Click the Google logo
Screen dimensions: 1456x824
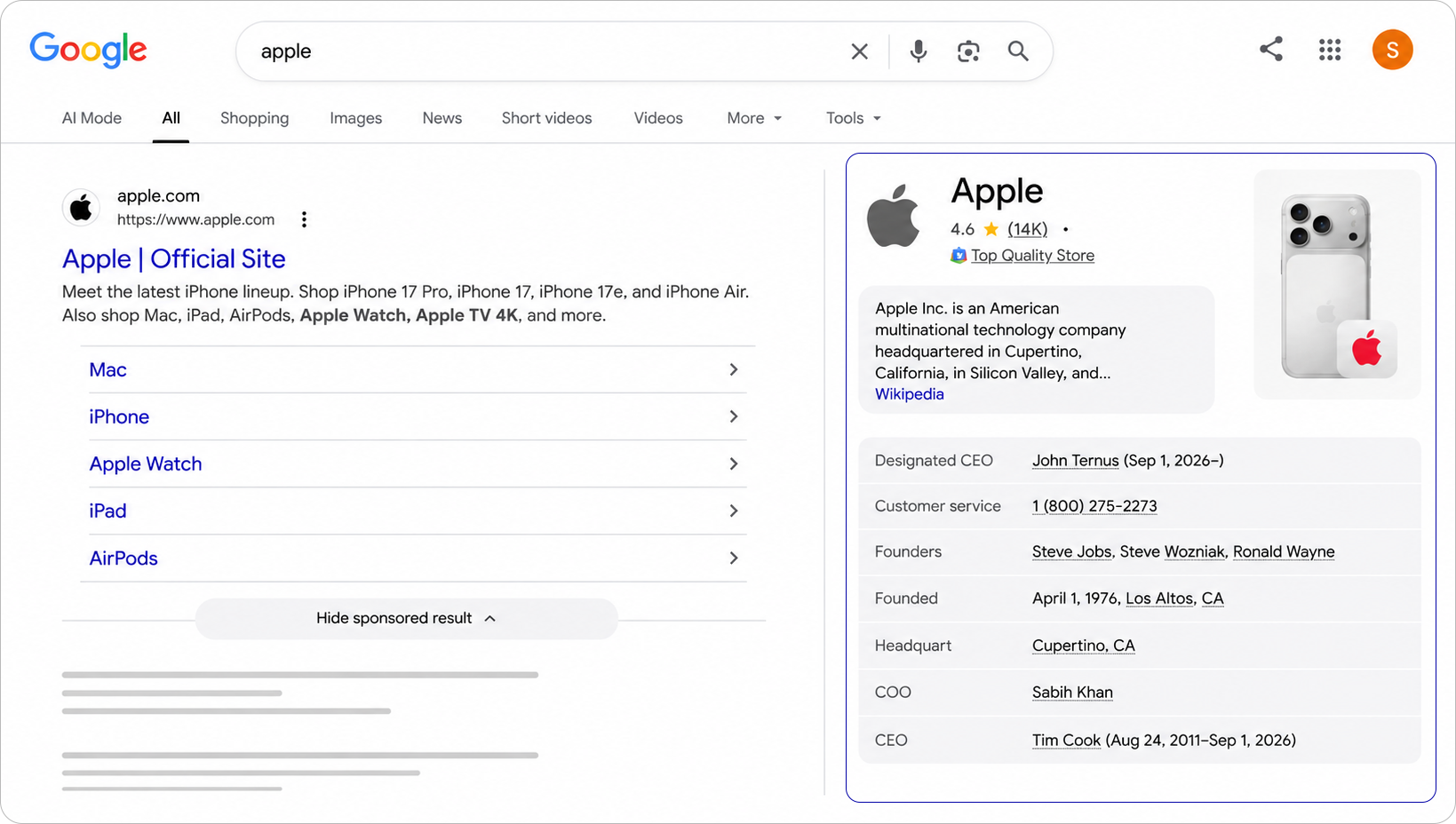[88, 50]
